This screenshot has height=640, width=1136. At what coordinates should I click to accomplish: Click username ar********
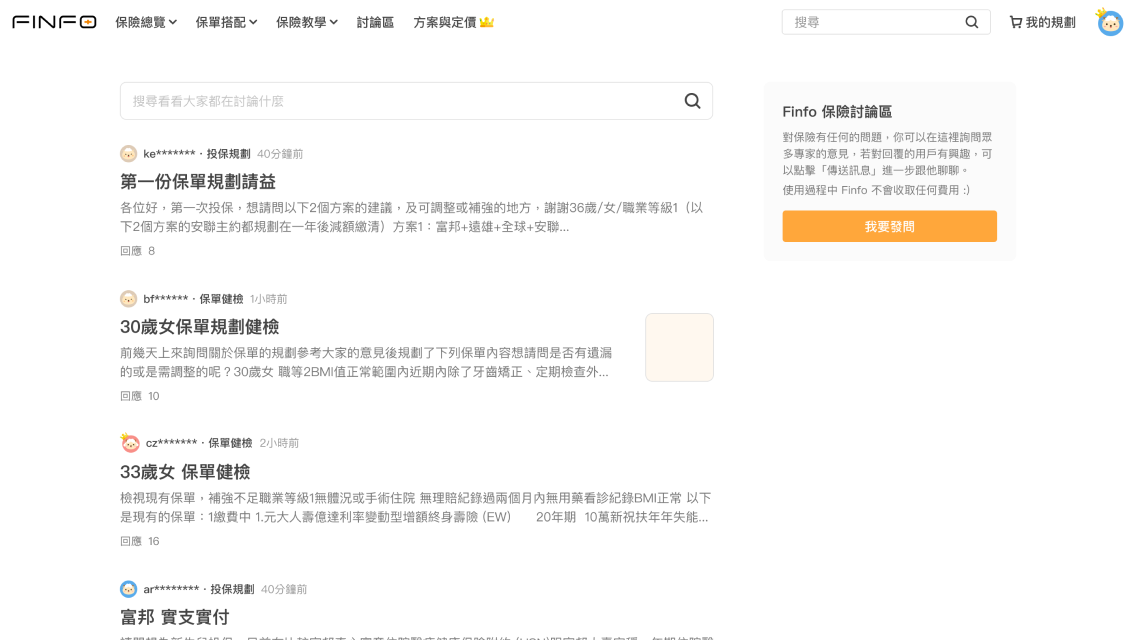click(x=171, y=589)
